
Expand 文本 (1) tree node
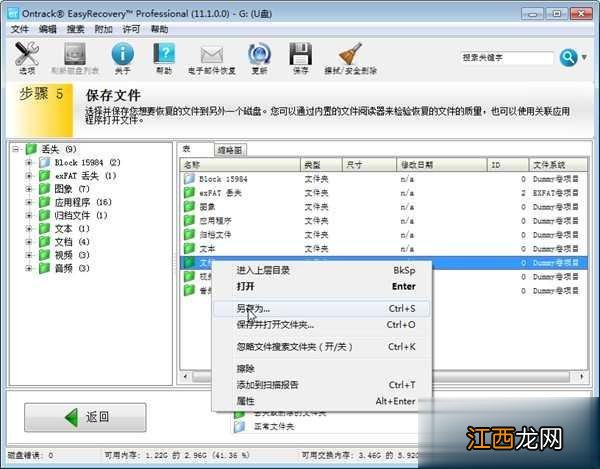coord(28,229)
